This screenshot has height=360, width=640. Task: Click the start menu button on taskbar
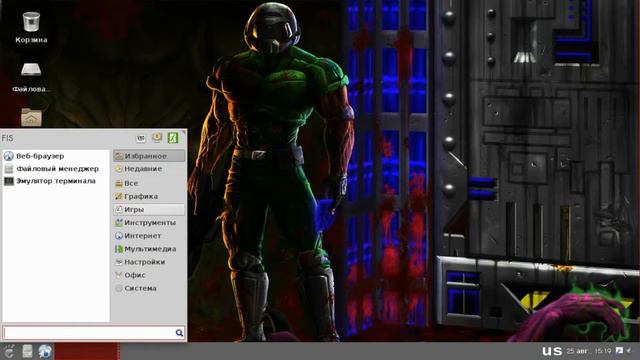(9, 351)
